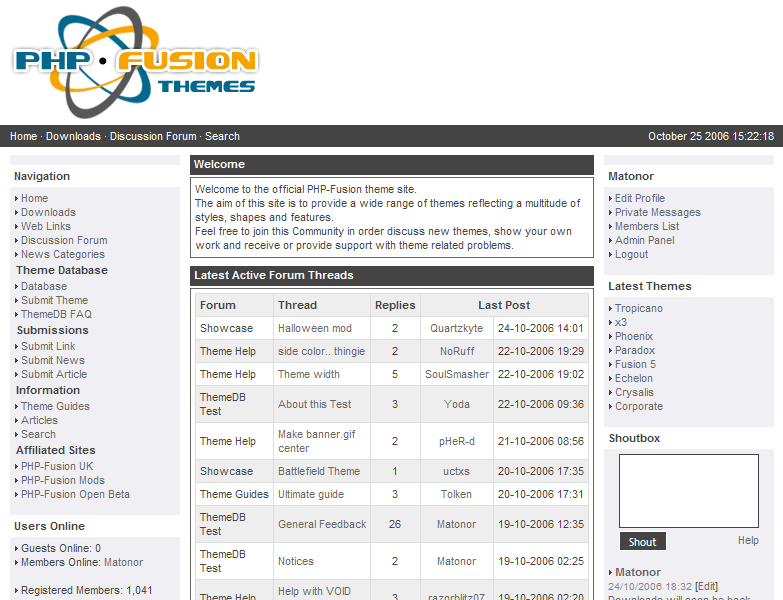Click Logout link
This screenshot has height=600, width=783.
click(x=631, y=254)
